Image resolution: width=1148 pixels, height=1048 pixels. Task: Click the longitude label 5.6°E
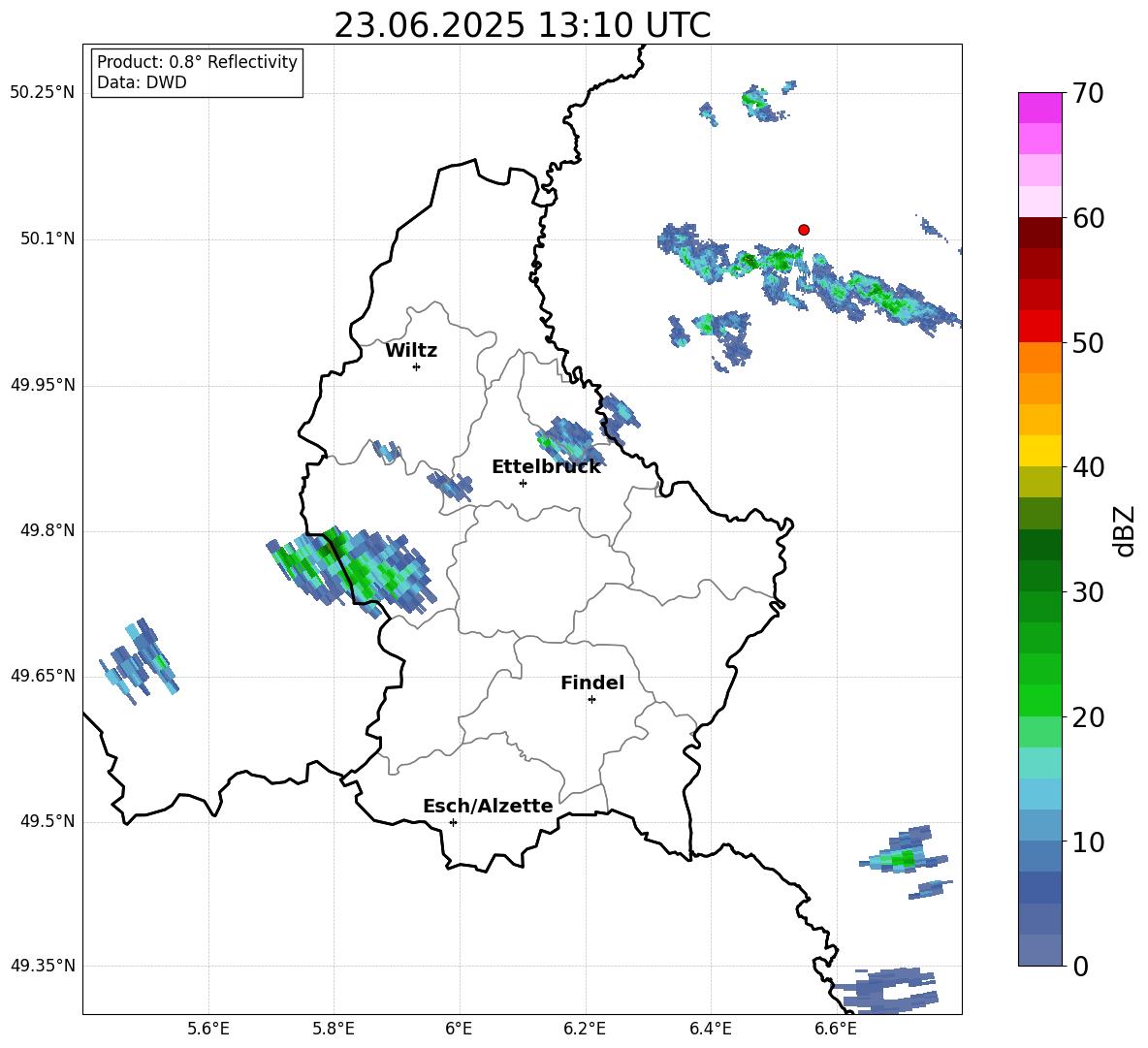(208, 1029)
